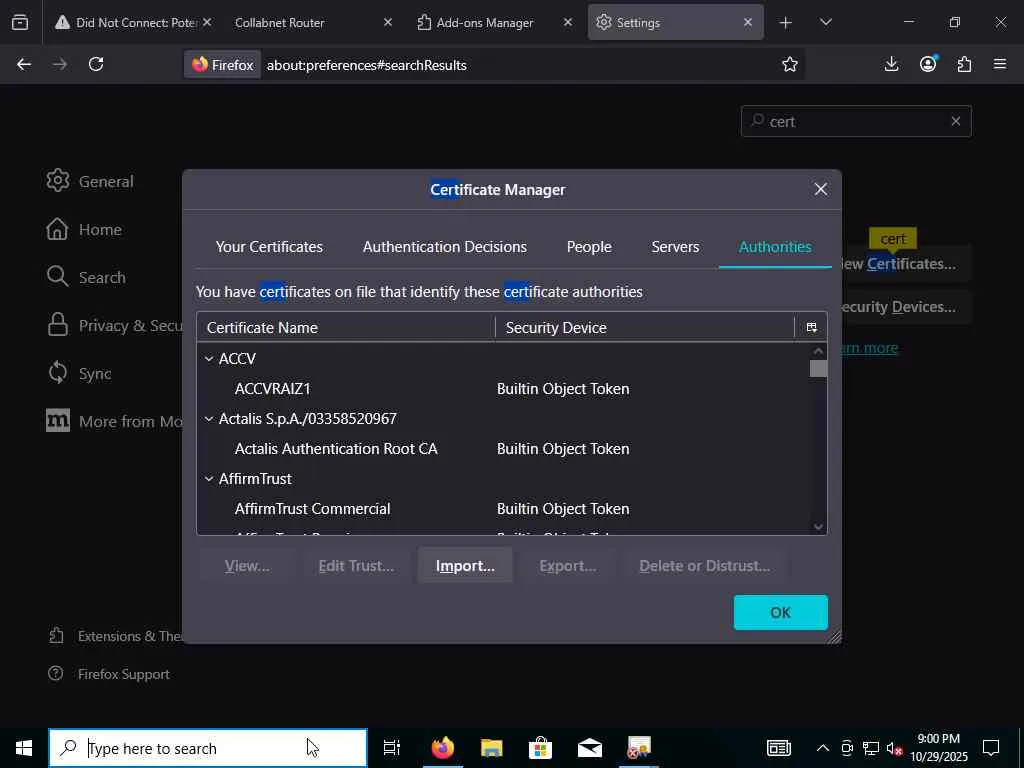The width and height of the screenshot is (1024, 768).
Task: Focus the settings search field containing cert
Action: tap(856, 121)
